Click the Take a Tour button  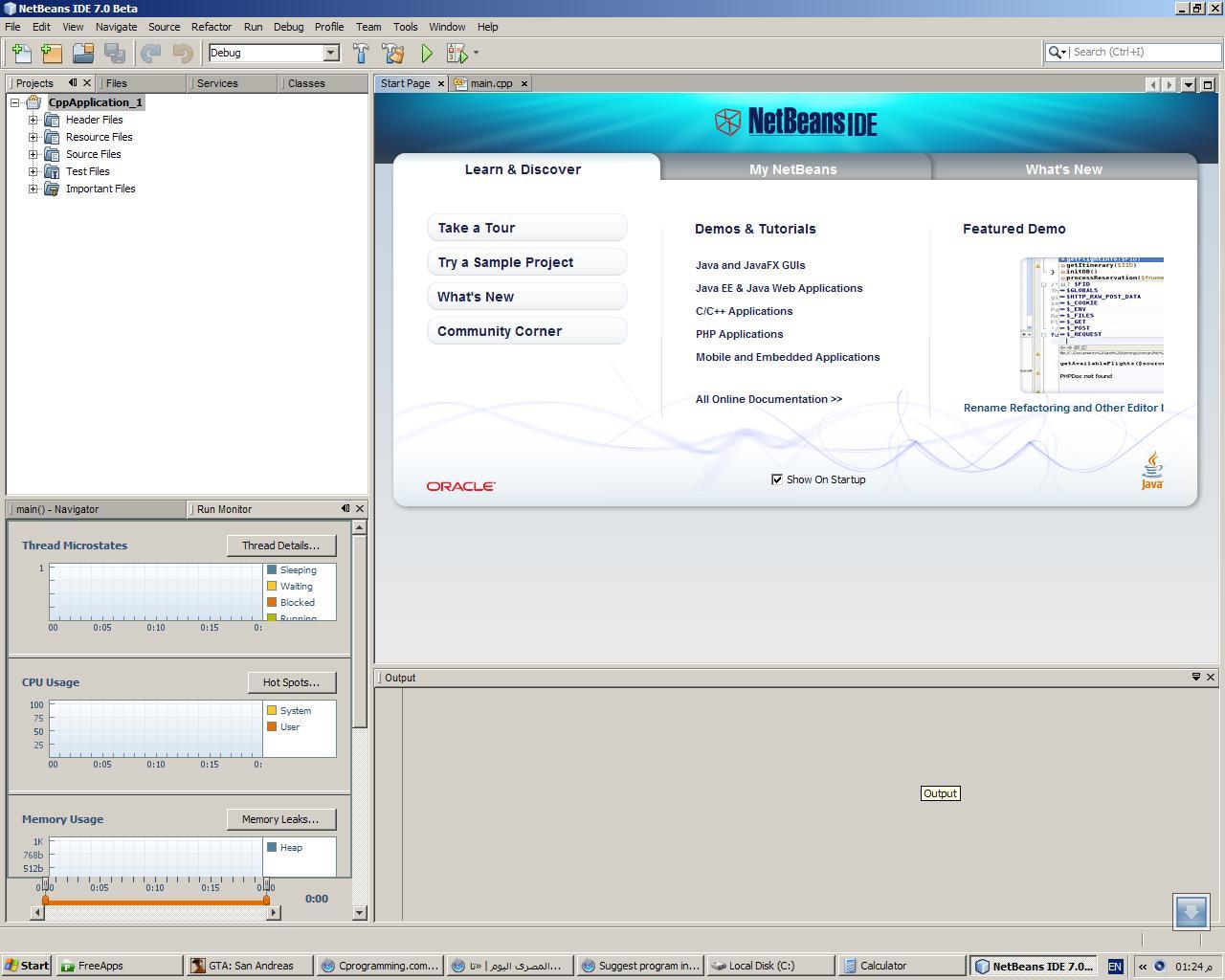coord(527,228)
